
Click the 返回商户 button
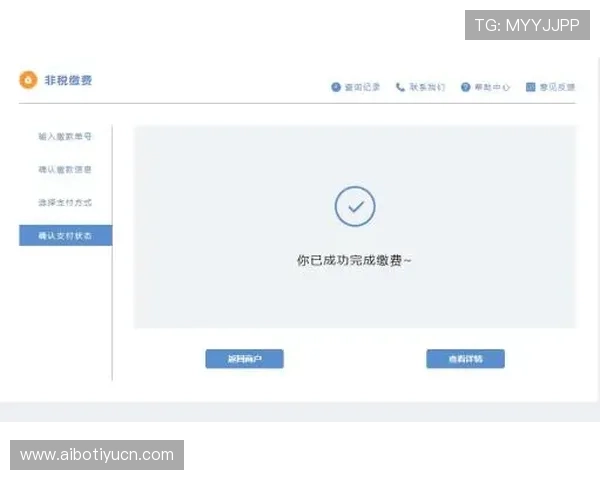point(245,359)
